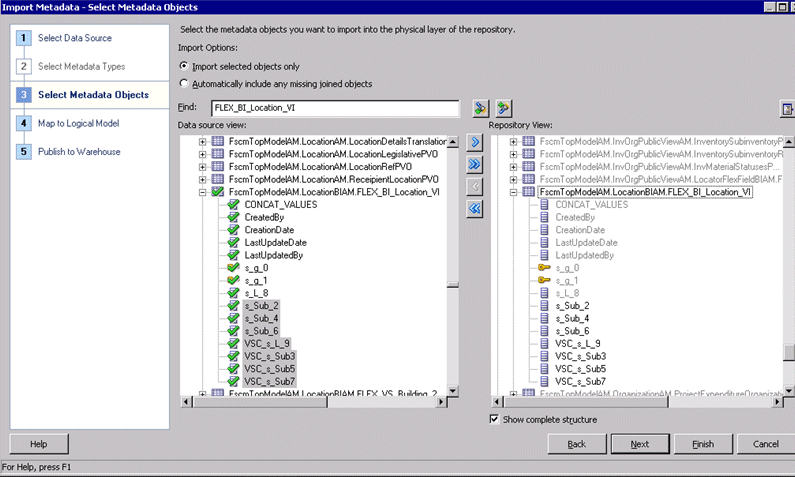Go to step 4 Map to Logical Model
The height and width of the screenshot is (477, 795).
tap(78, 123)
